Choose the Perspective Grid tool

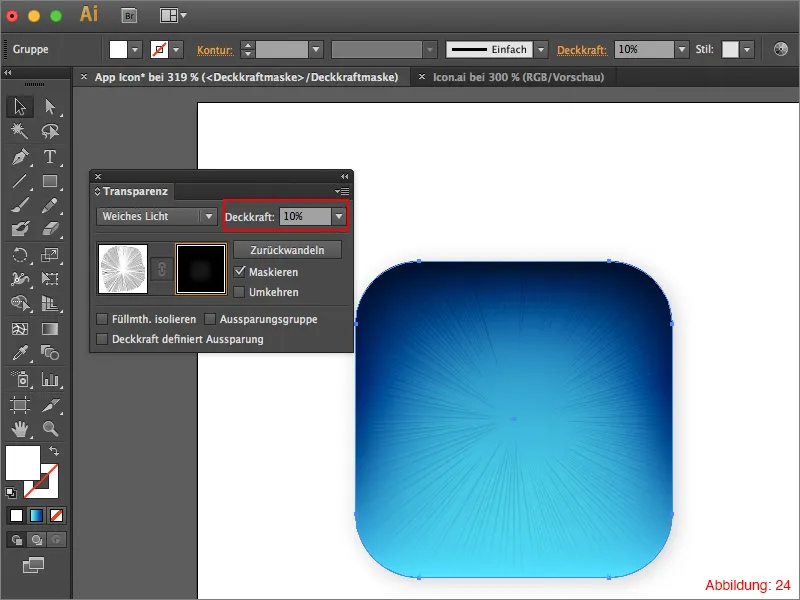coord(49,303)
